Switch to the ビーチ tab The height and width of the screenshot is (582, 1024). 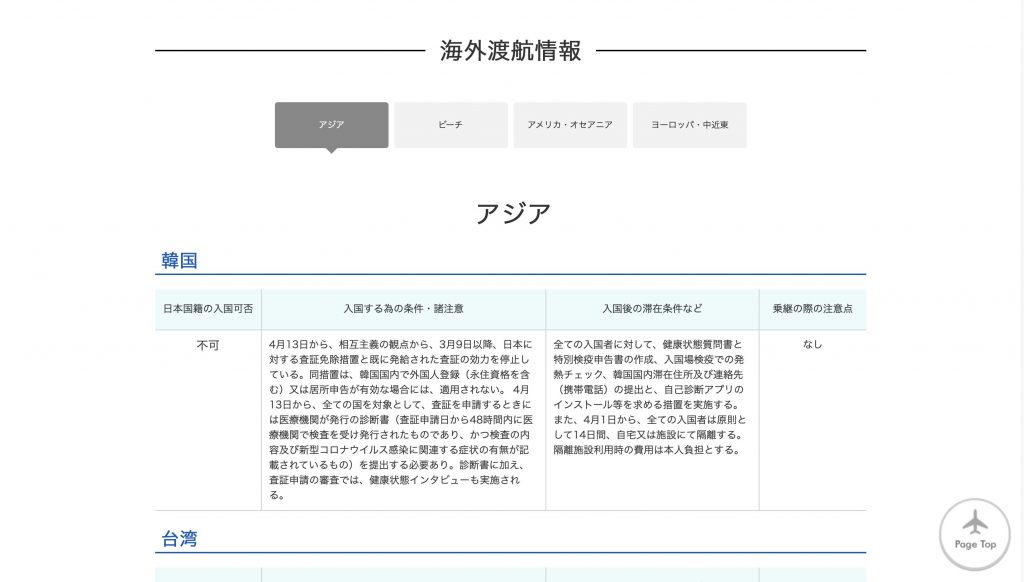pos(451,125)
